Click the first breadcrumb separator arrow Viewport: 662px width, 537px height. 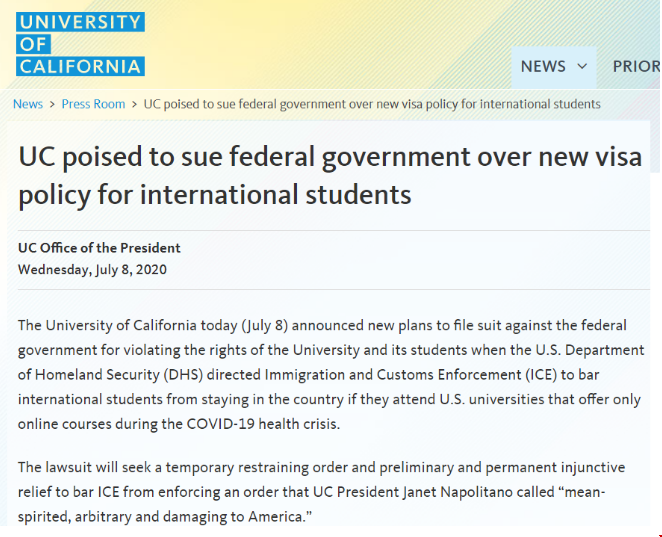click(x=52, y=104)
